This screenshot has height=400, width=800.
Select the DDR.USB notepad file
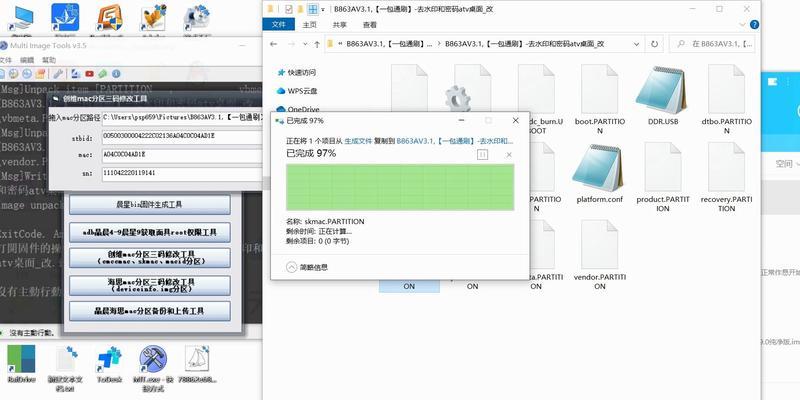[x=663, y=97]
